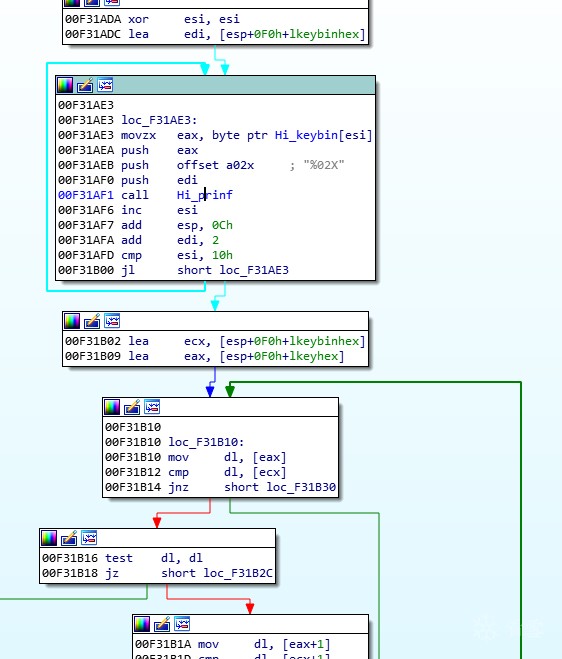The image size is (562, 659).
Task: Set node color for loc_F31AE3 block
Action: [x=65, y=85]
